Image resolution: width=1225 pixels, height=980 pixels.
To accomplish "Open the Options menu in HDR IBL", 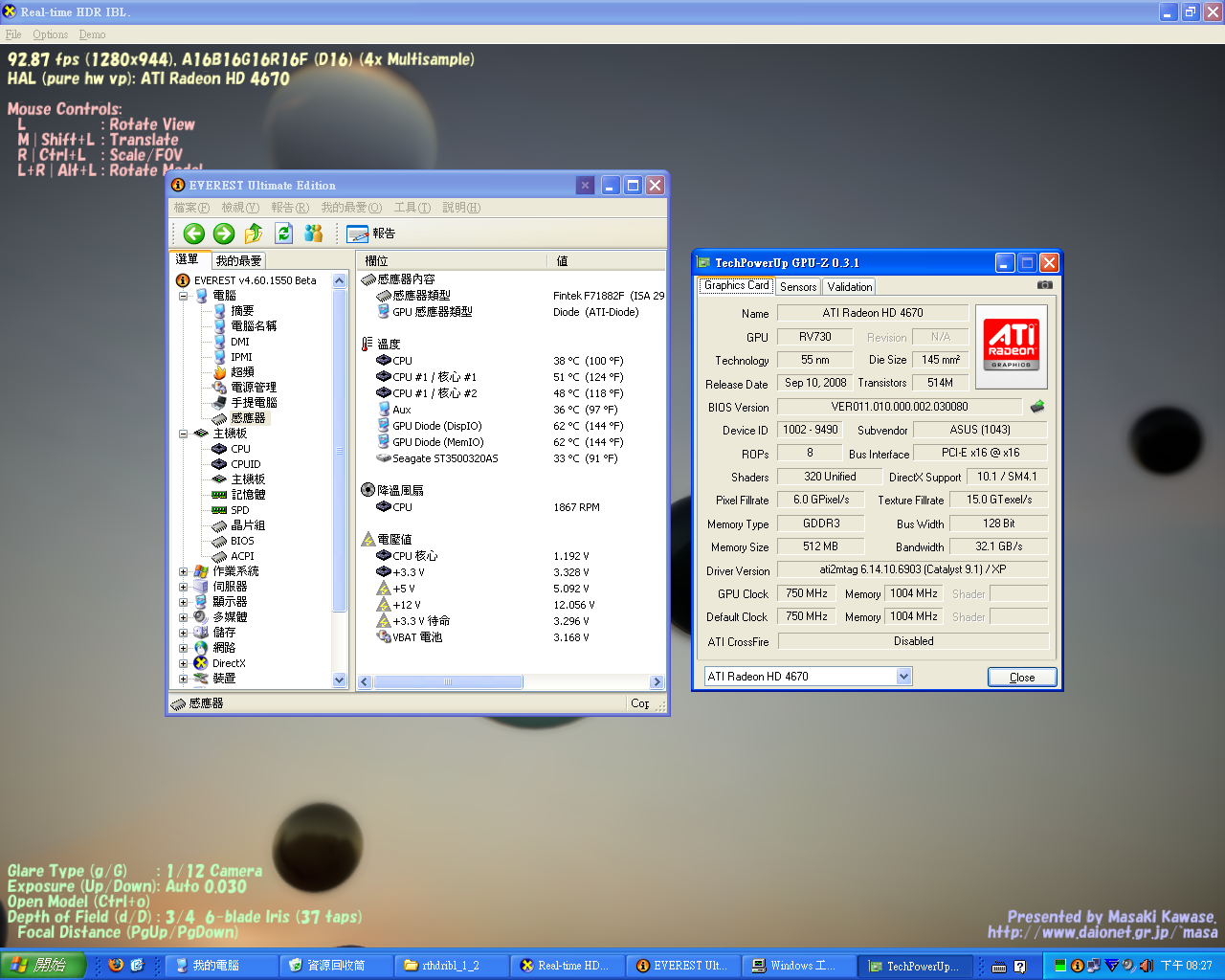I will pos(50,34).
